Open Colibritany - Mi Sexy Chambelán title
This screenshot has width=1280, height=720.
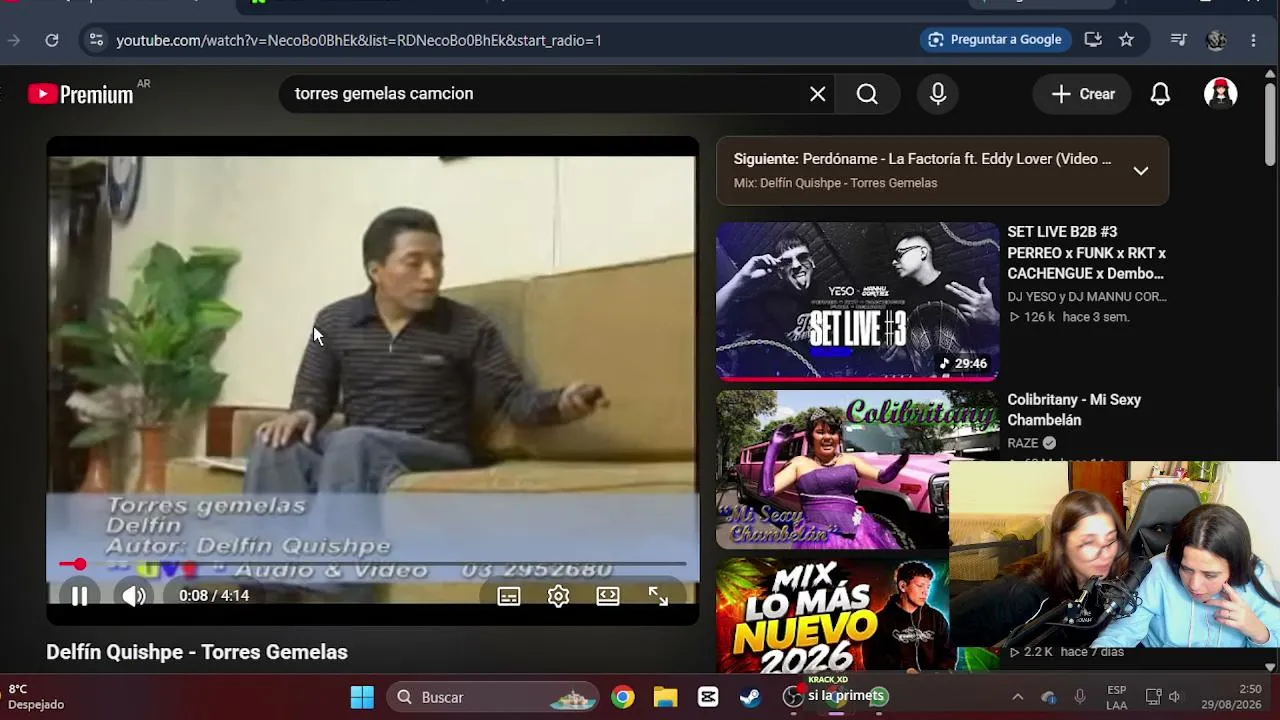[x=1074, y=410]
